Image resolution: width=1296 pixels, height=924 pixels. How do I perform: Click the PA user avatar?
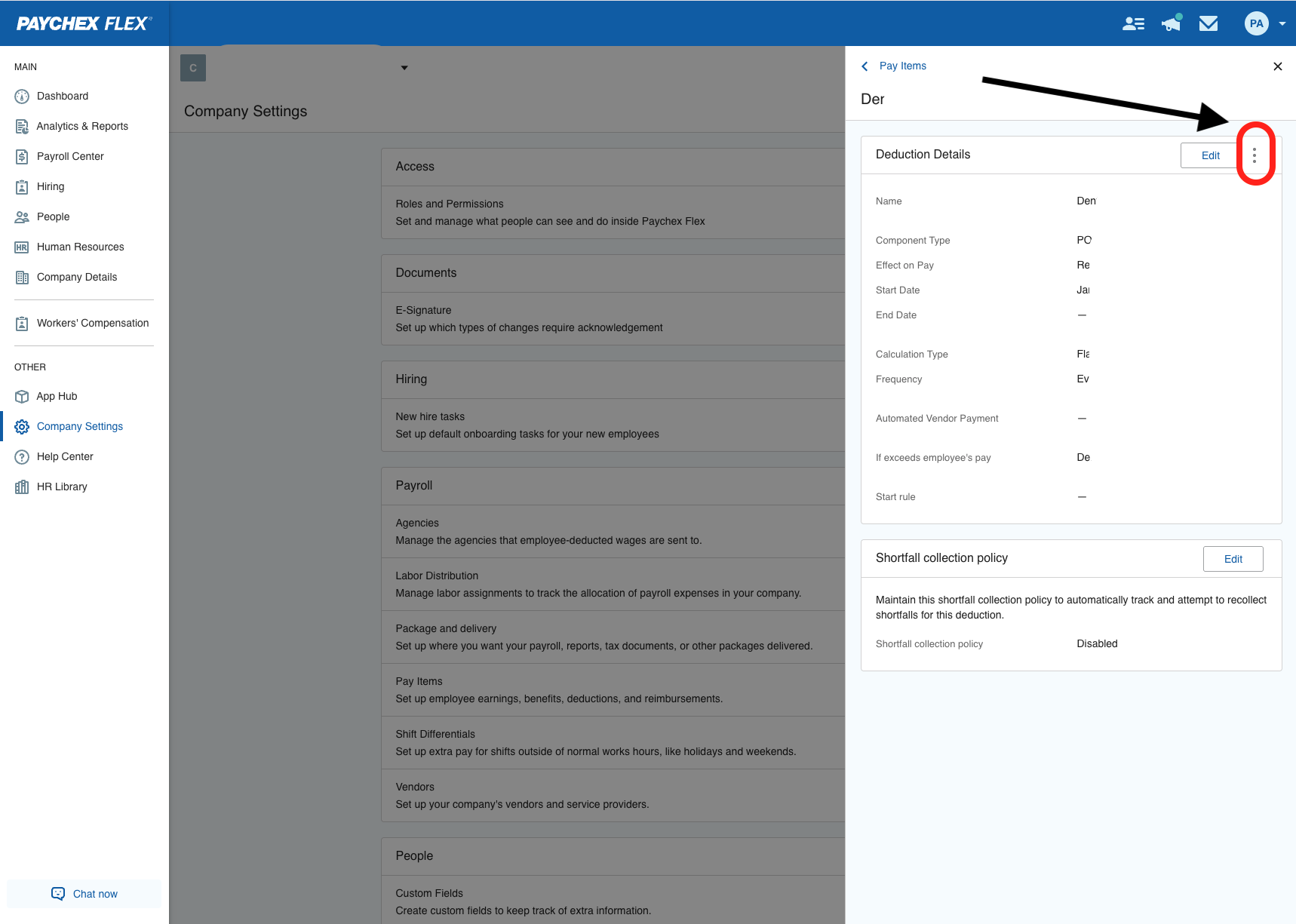coord(1256,23)
